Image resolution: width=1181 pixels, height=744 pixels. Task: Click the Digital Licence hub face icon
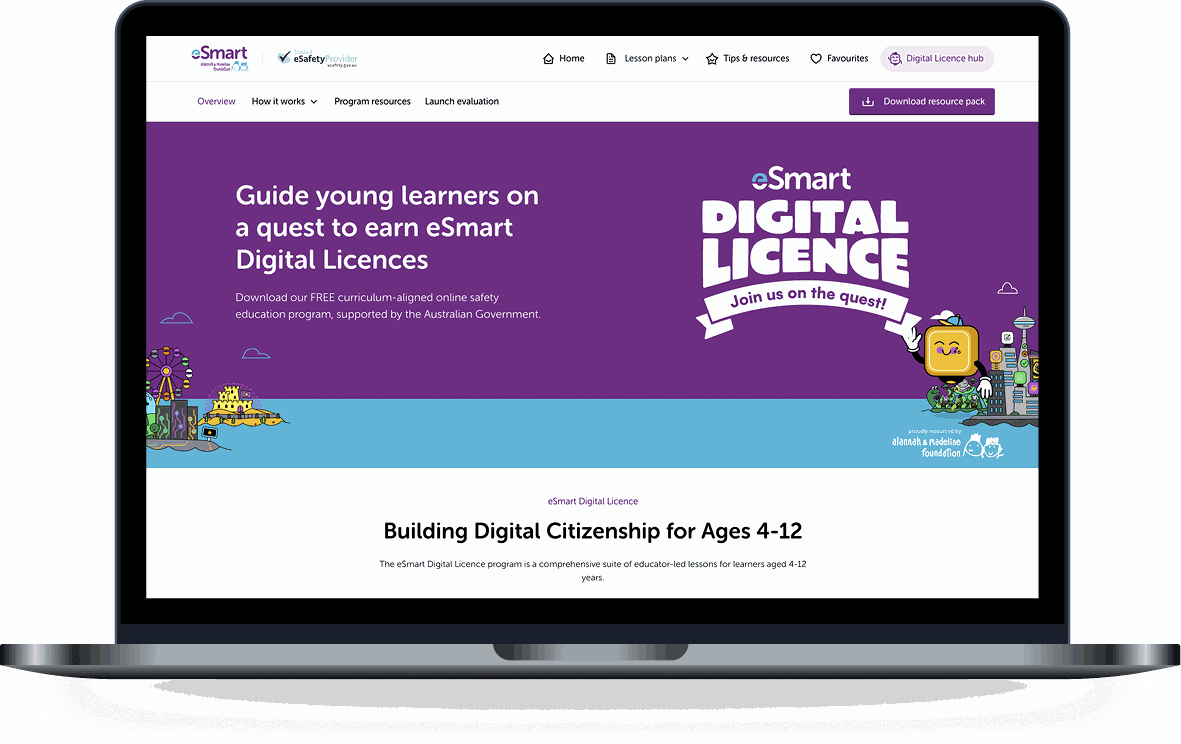coord(895,59)
